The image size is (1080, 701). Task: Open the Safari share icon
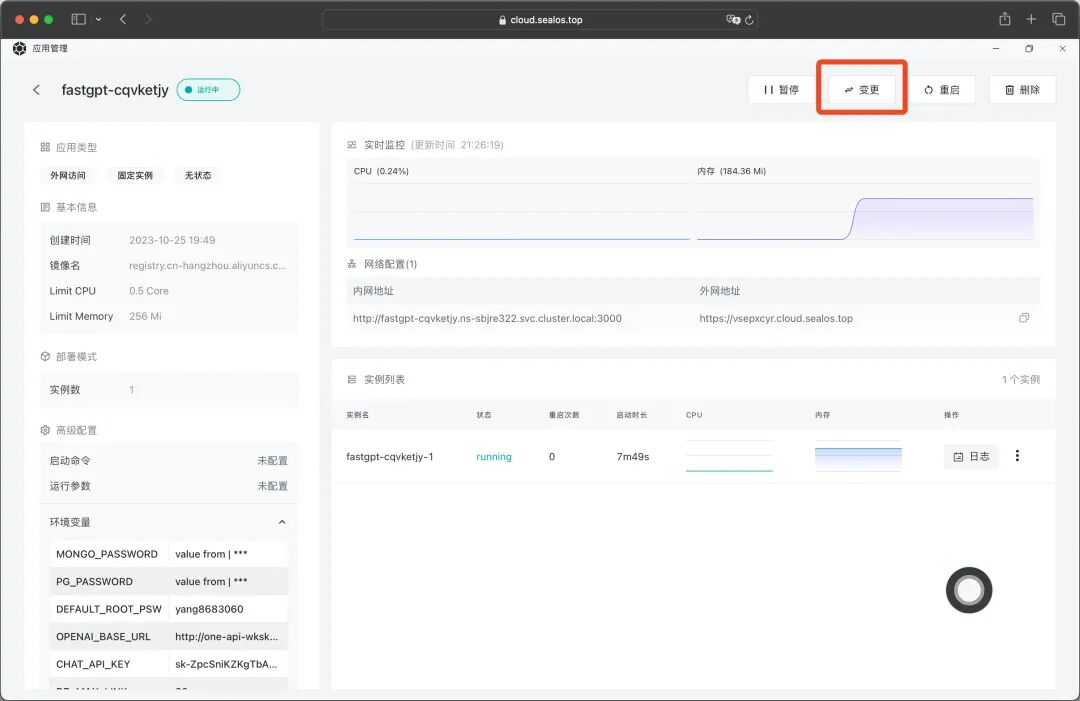1005,19
